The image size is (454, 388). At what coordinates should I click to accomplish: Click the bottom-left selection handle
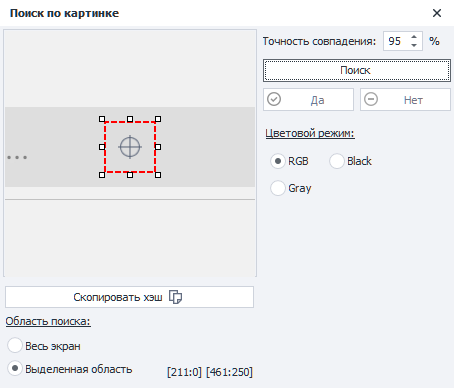point(102,175)
